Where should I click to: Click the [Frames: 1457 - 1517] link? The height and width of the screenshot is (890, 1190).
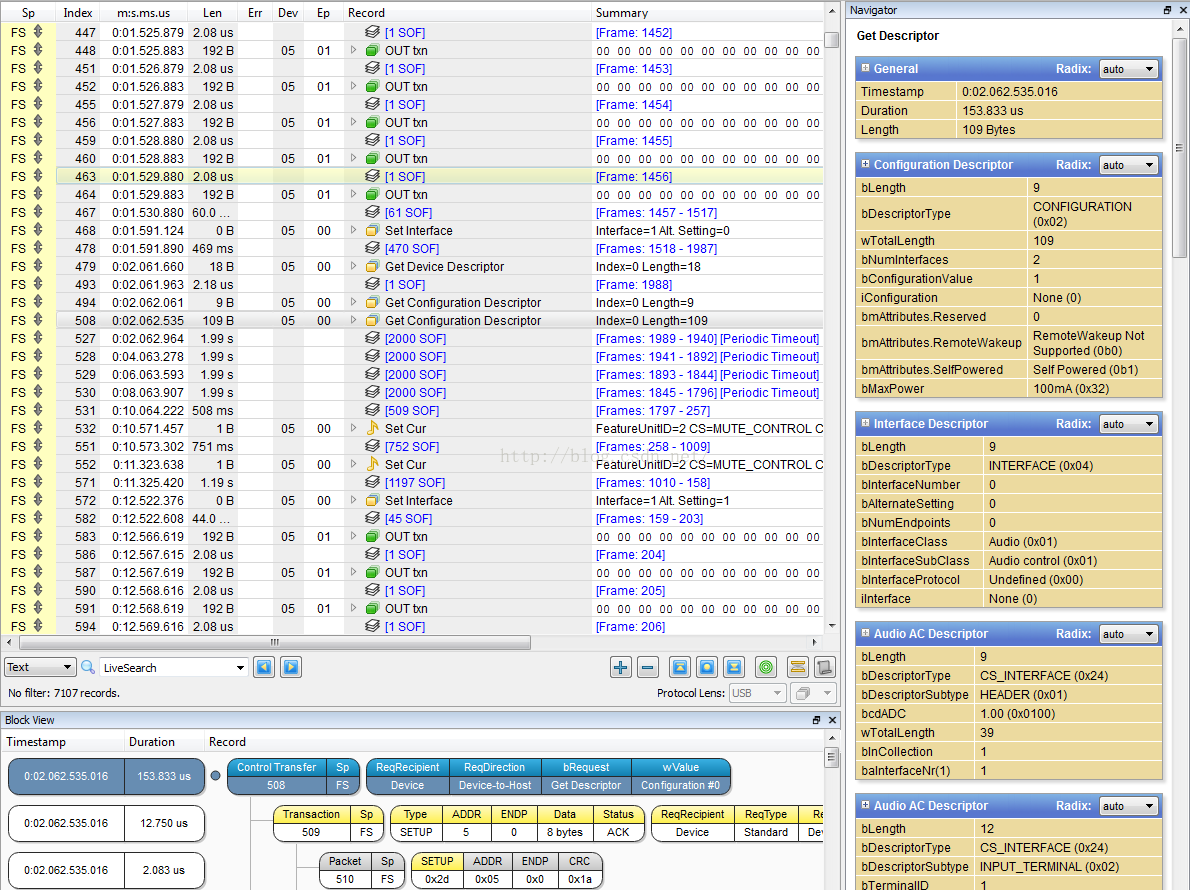(x=656, y=212)
